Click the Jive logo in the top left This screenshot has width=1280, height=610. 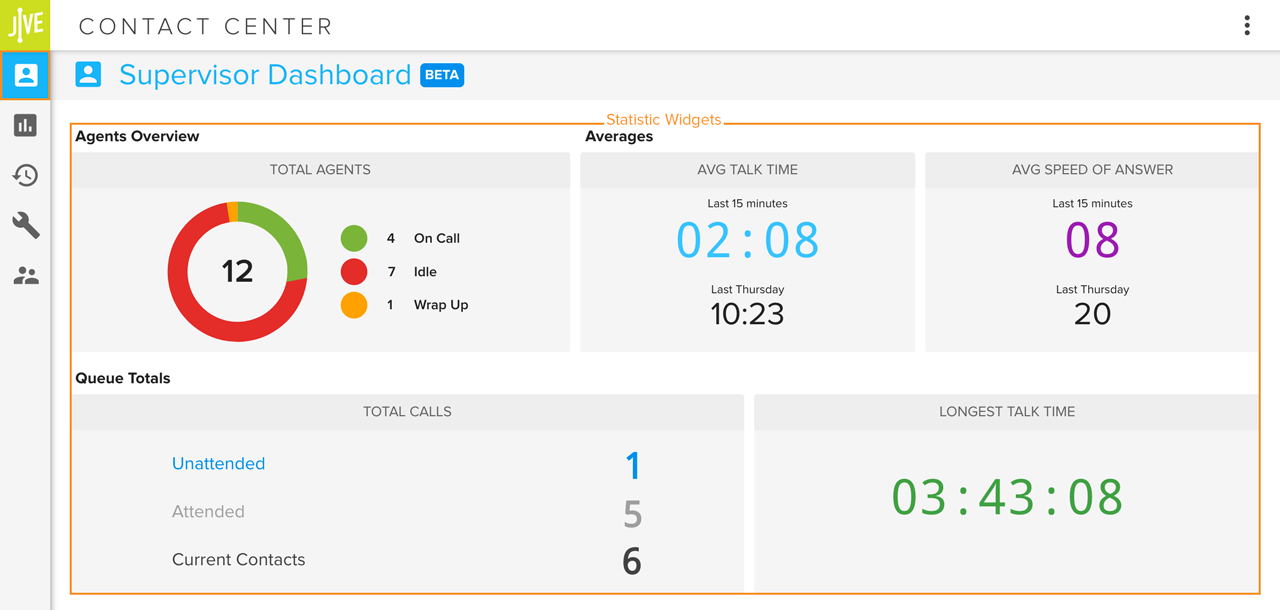24,25
